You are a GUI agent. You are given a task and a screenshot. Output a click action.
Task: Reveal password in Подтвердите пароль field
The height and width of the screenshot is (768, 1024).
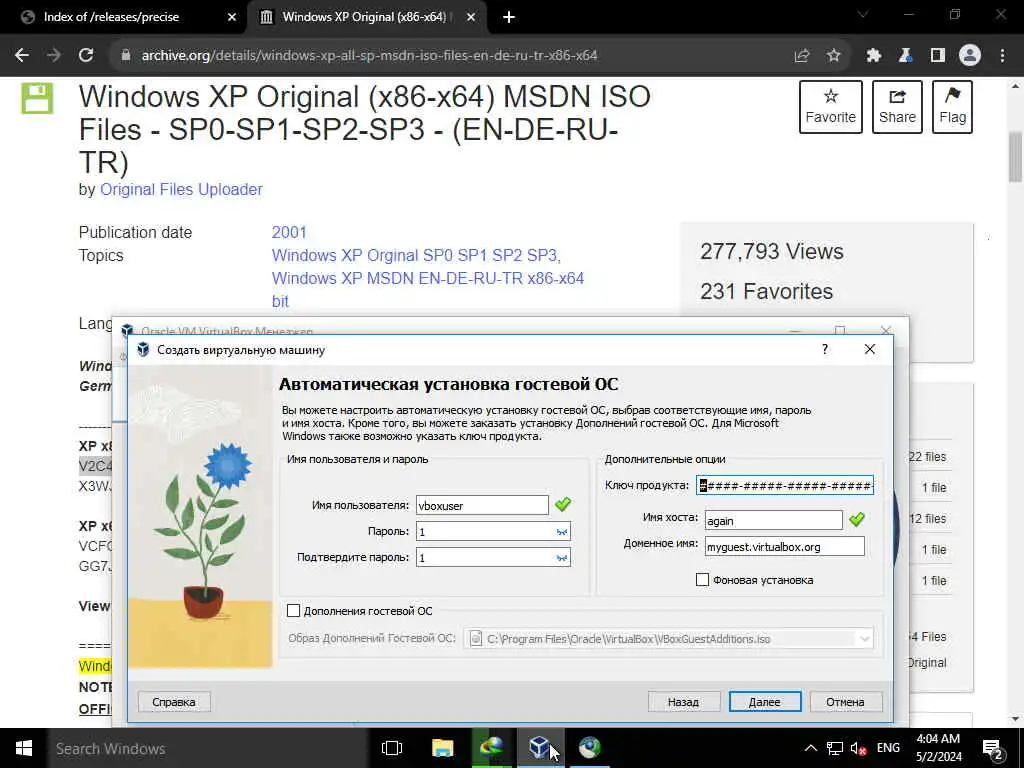[x=562, y=558]
